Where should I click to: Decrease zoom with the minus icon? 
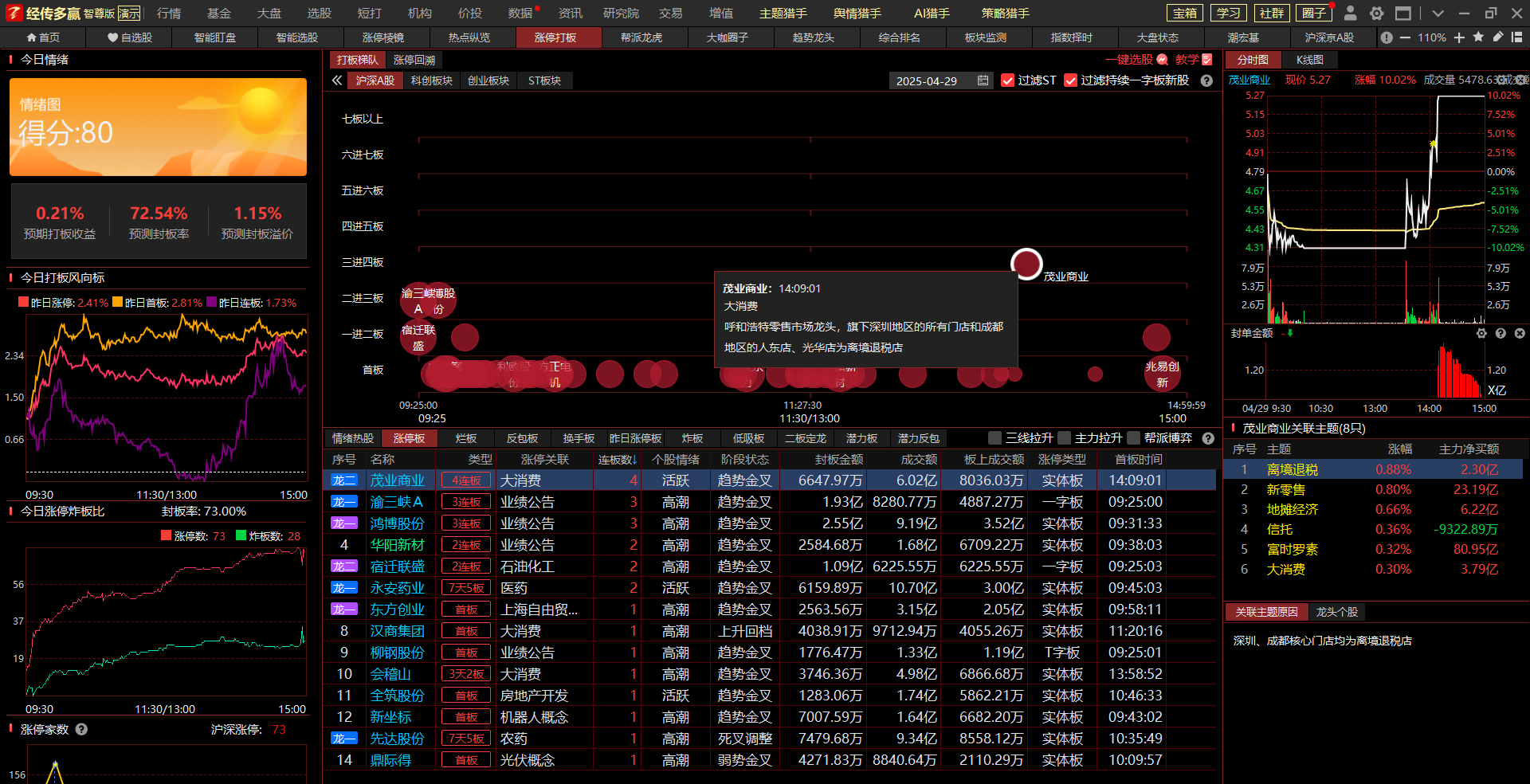(x=1405, y=37)
